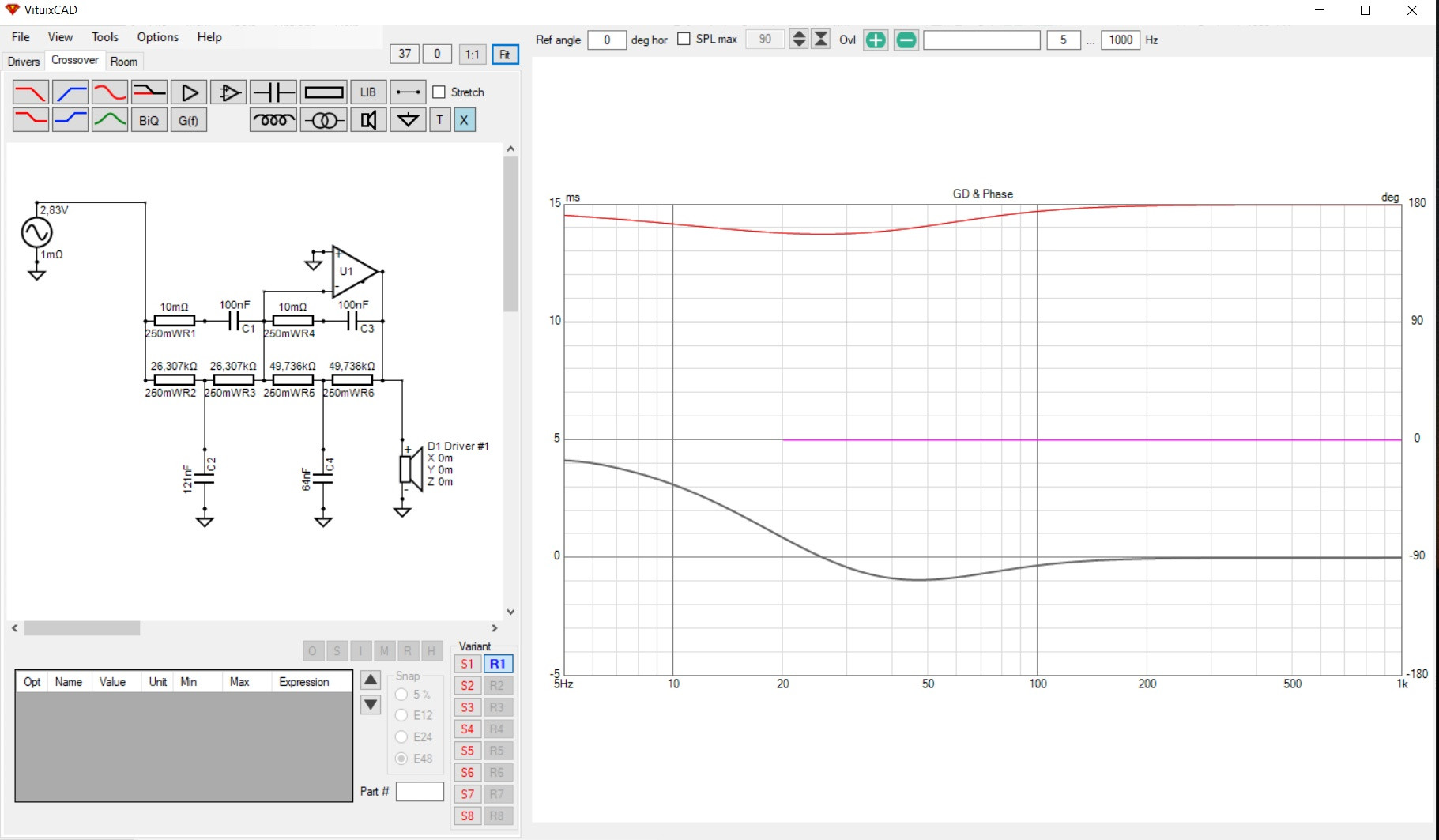Switch to the Drivers tab
Viewport: 1439px width, 840px height.
tap(24, 62)
